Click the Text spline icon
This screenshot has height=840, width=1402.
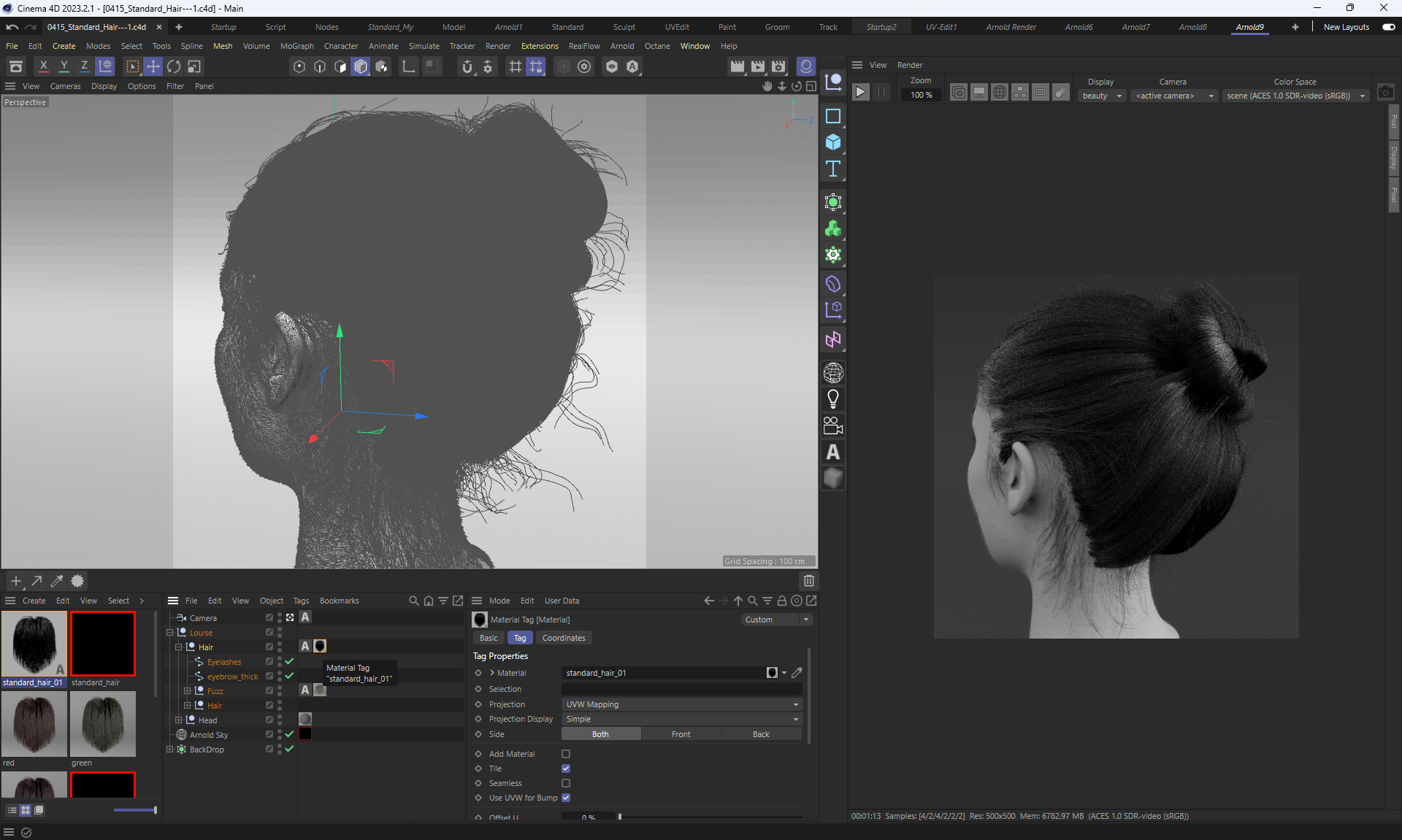tap(833, 169)
